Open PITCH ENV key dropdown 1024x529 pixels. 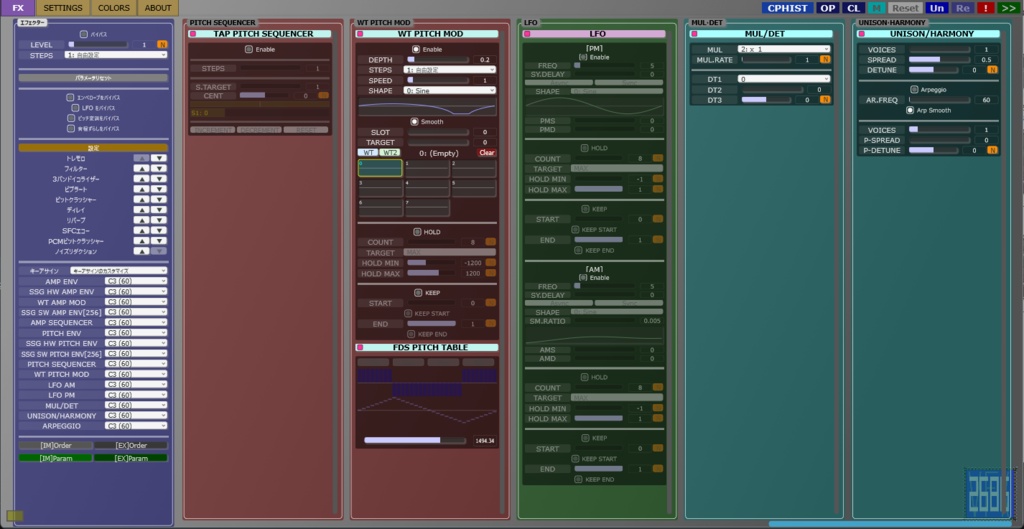click(x=136, y=333)
